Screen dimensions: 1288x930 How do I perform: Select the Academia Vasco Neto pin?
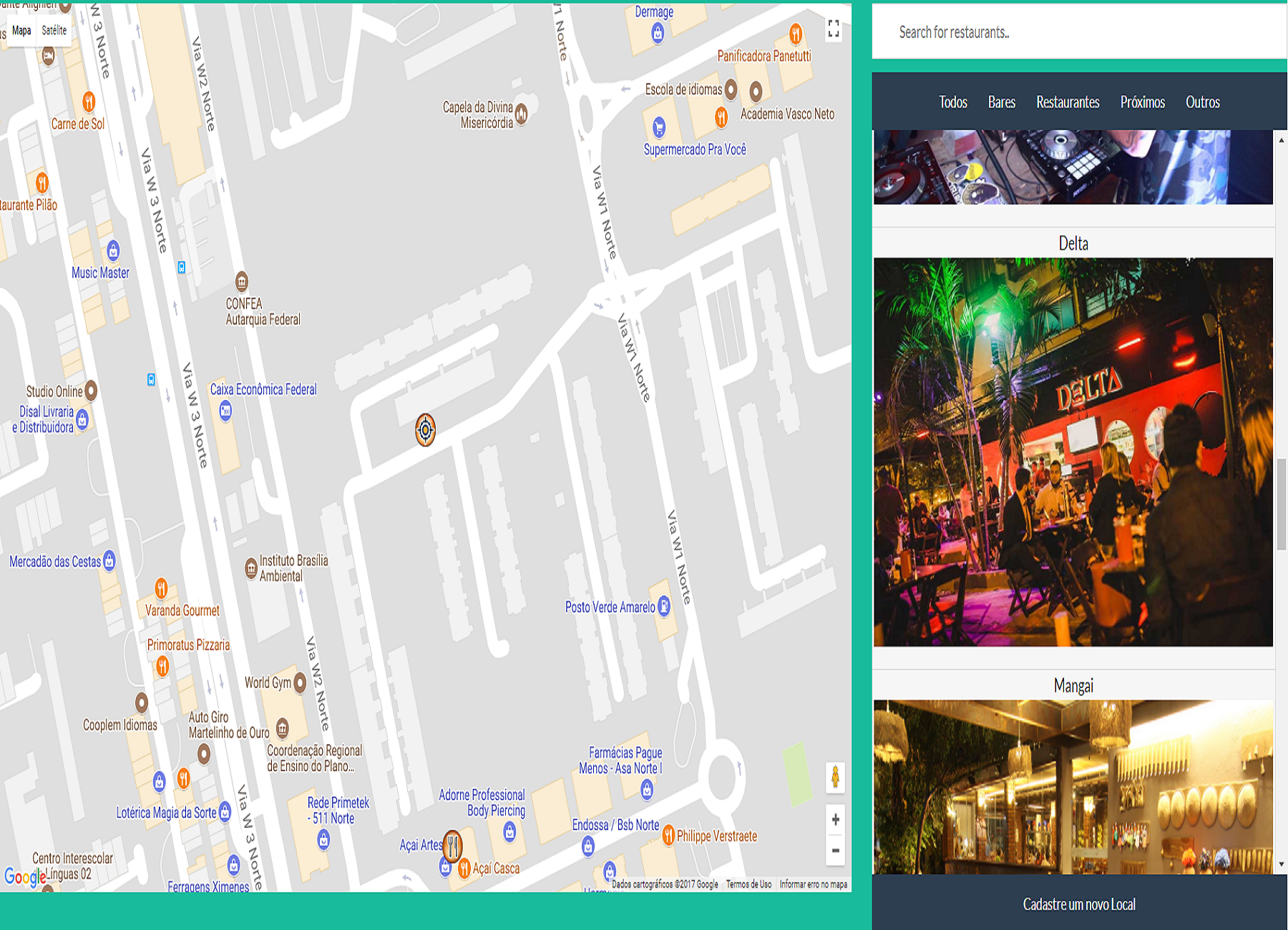point(756,91)
